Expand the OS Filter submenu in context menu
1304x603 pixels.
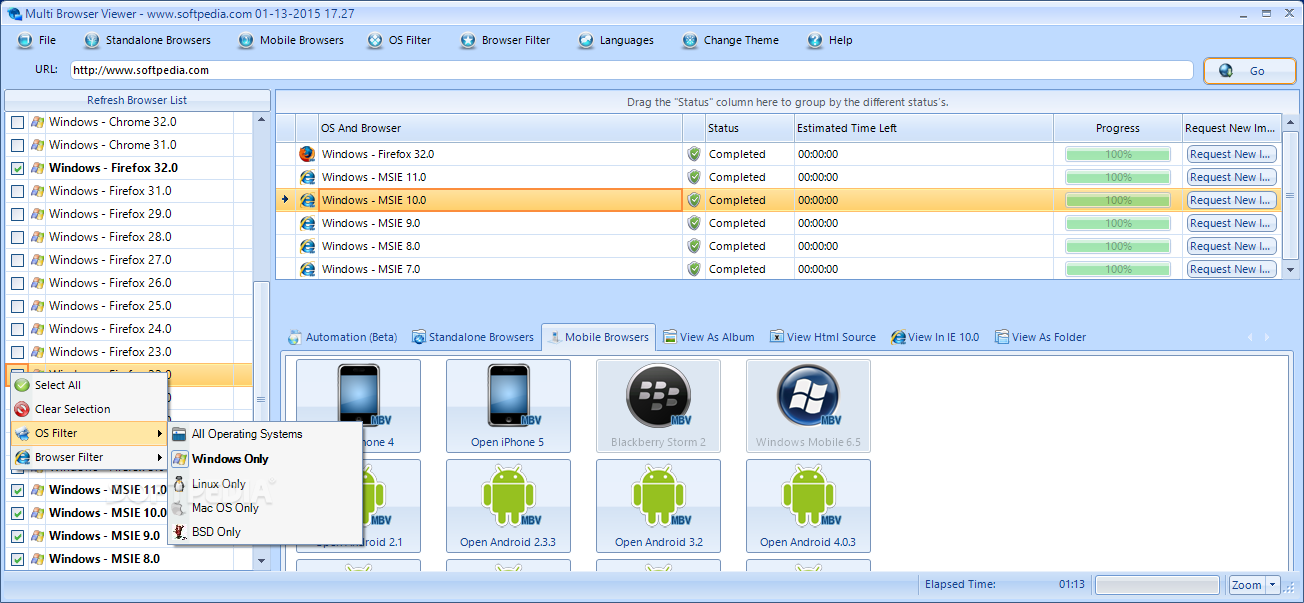coord(87,433)
